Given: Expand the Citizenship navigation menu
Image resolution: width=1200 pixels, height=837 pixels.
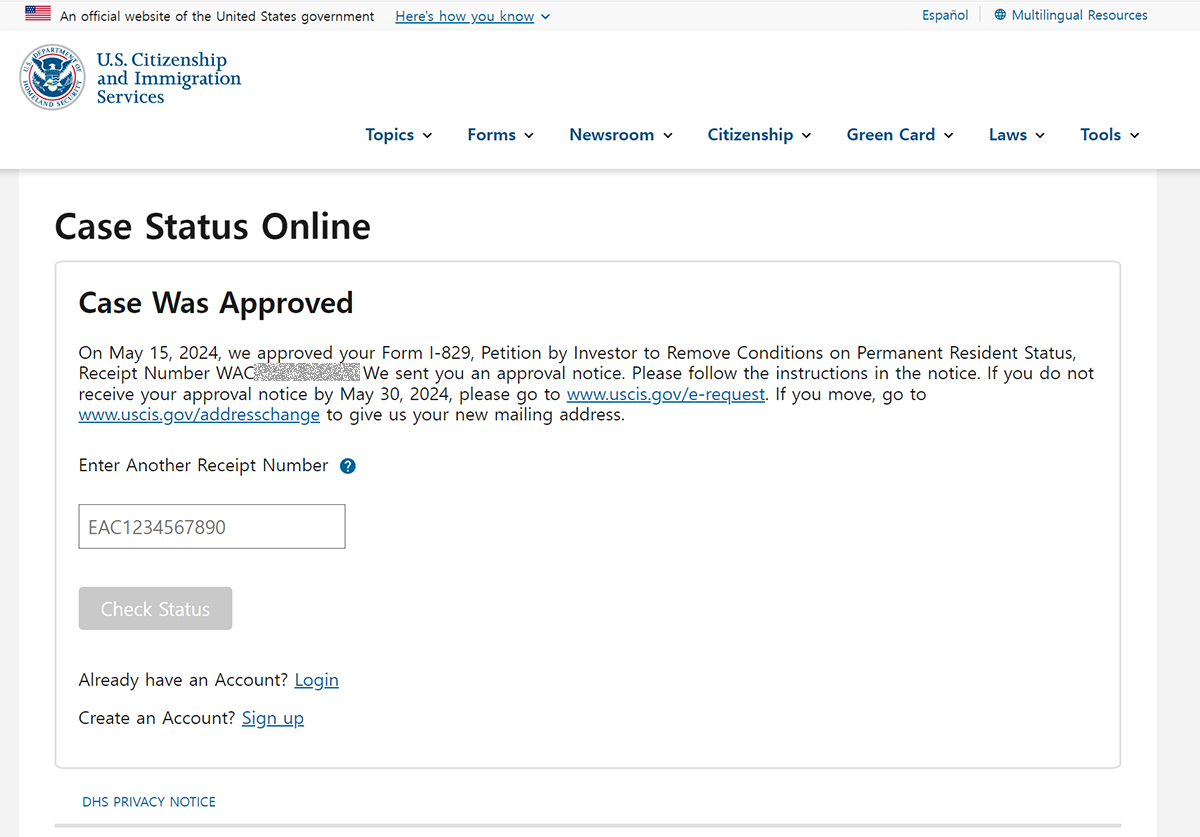Looking at the screenshot, I should point(759,135).
